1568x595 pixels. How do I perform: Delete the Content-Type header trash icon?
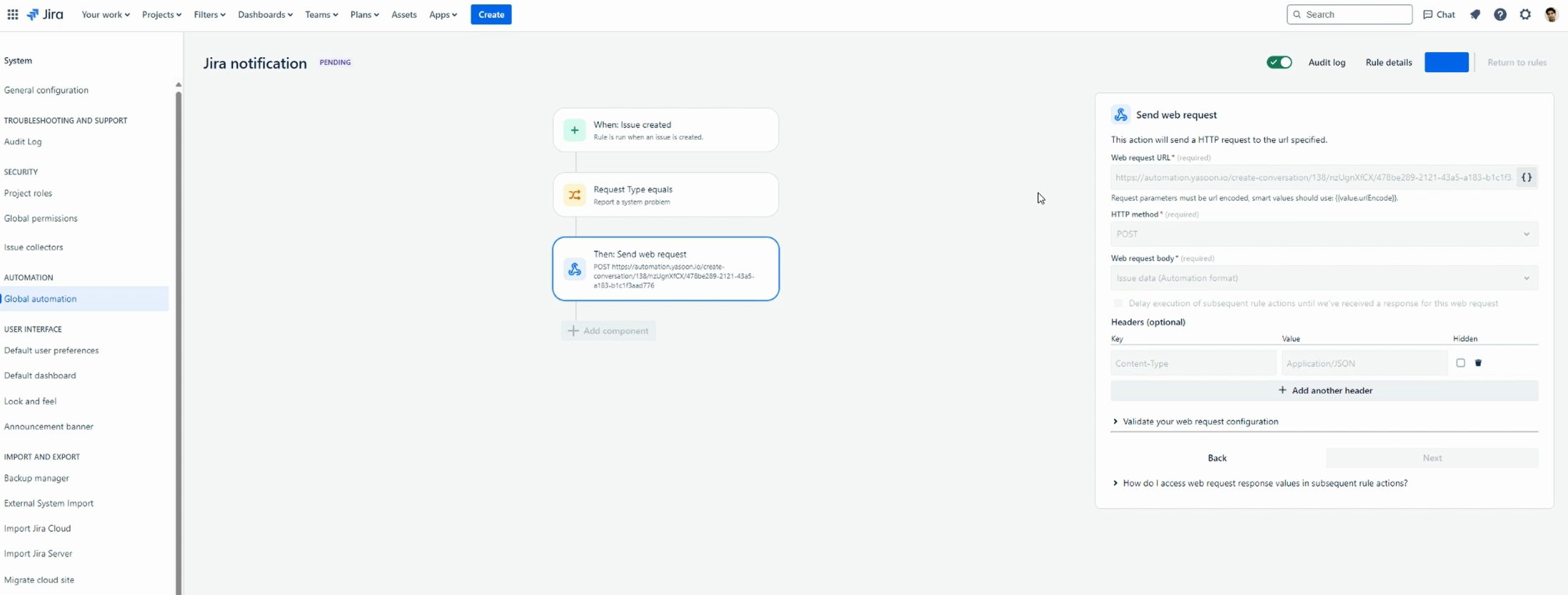(1479, 363)
